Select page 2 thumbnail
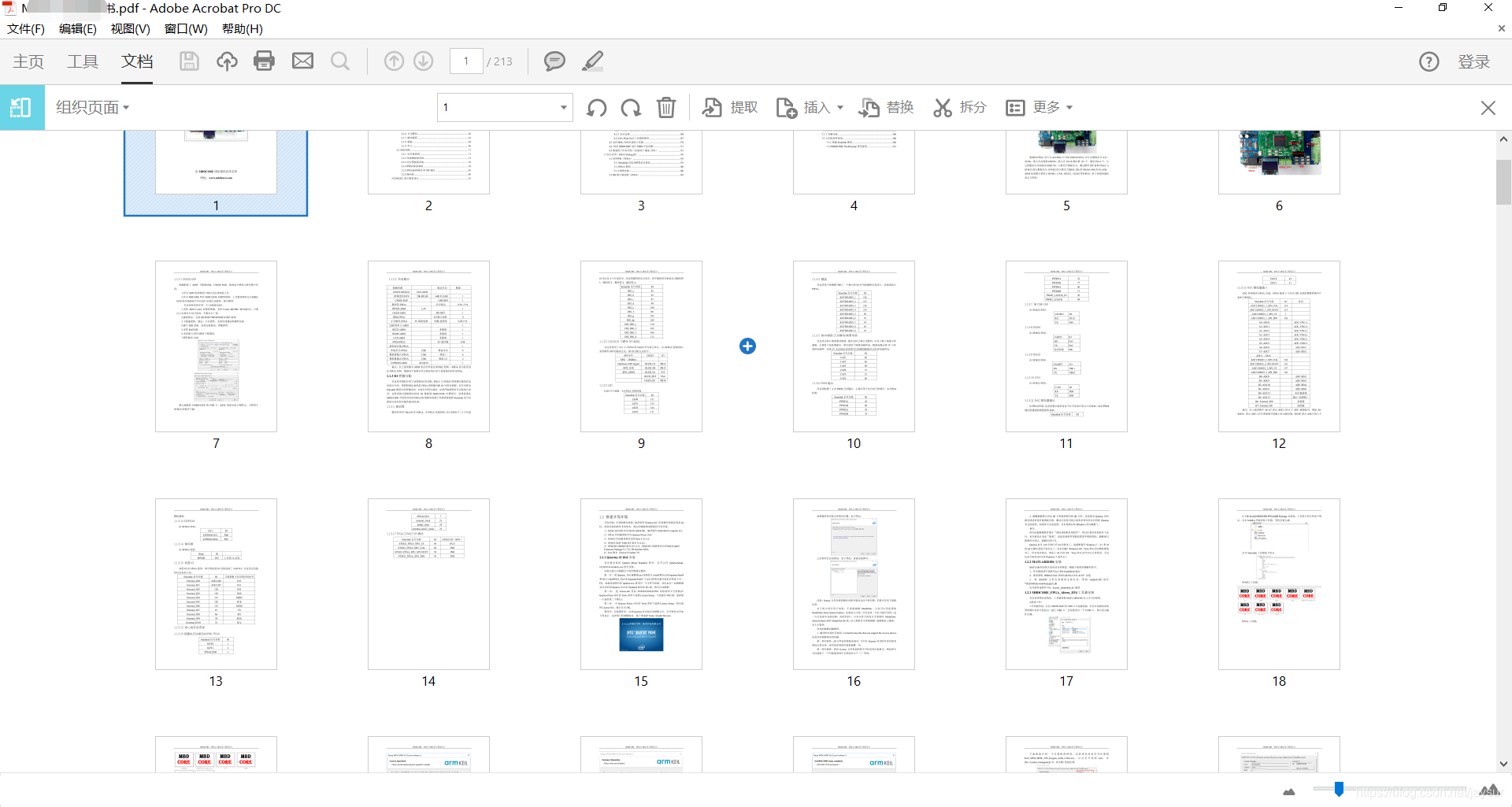Viewport: 1512px width, 807px height. pos(428,162)
